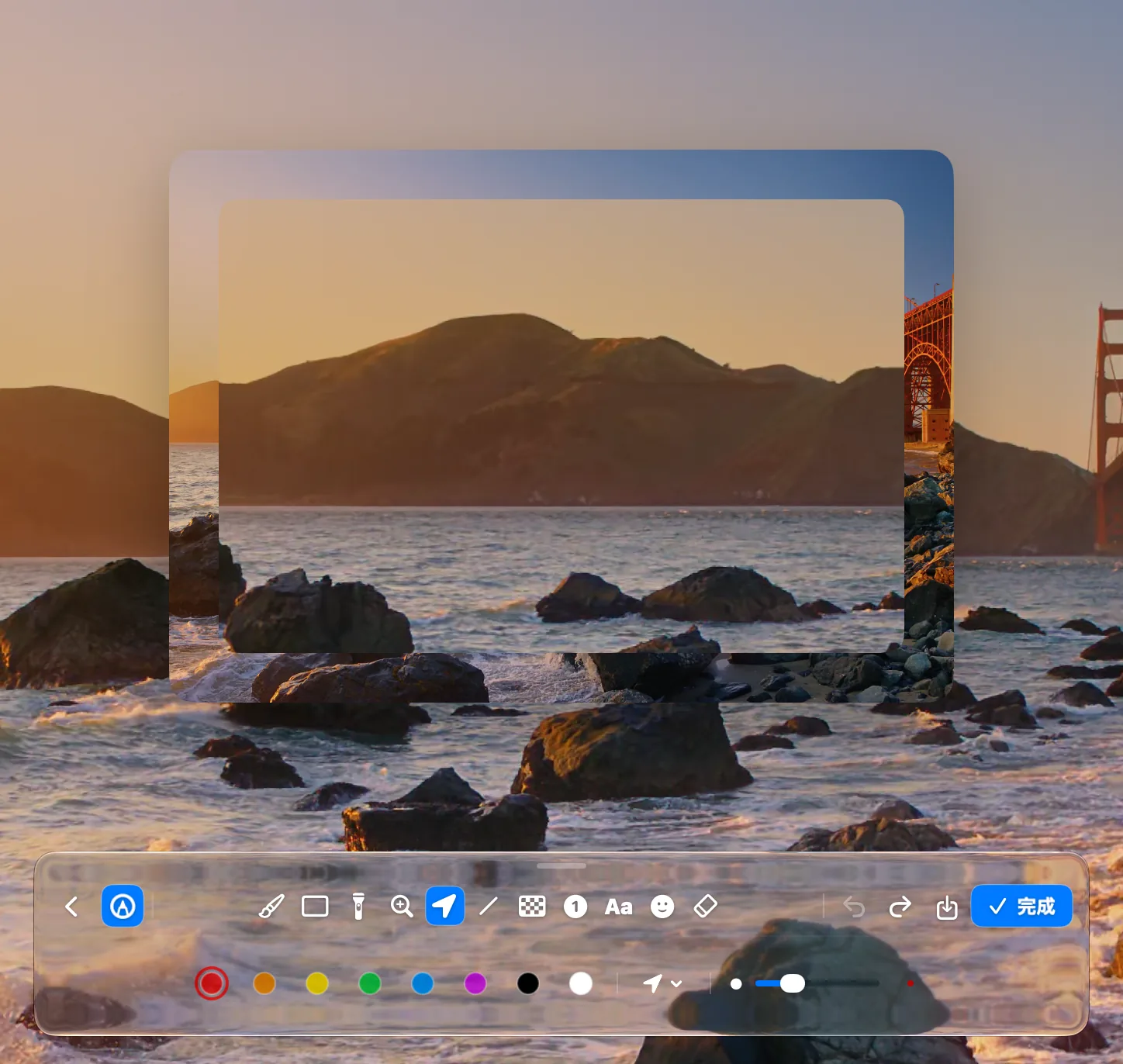Choose the orange color swatch
This screenshot has height=1064, width=1123.
(264, 983)
